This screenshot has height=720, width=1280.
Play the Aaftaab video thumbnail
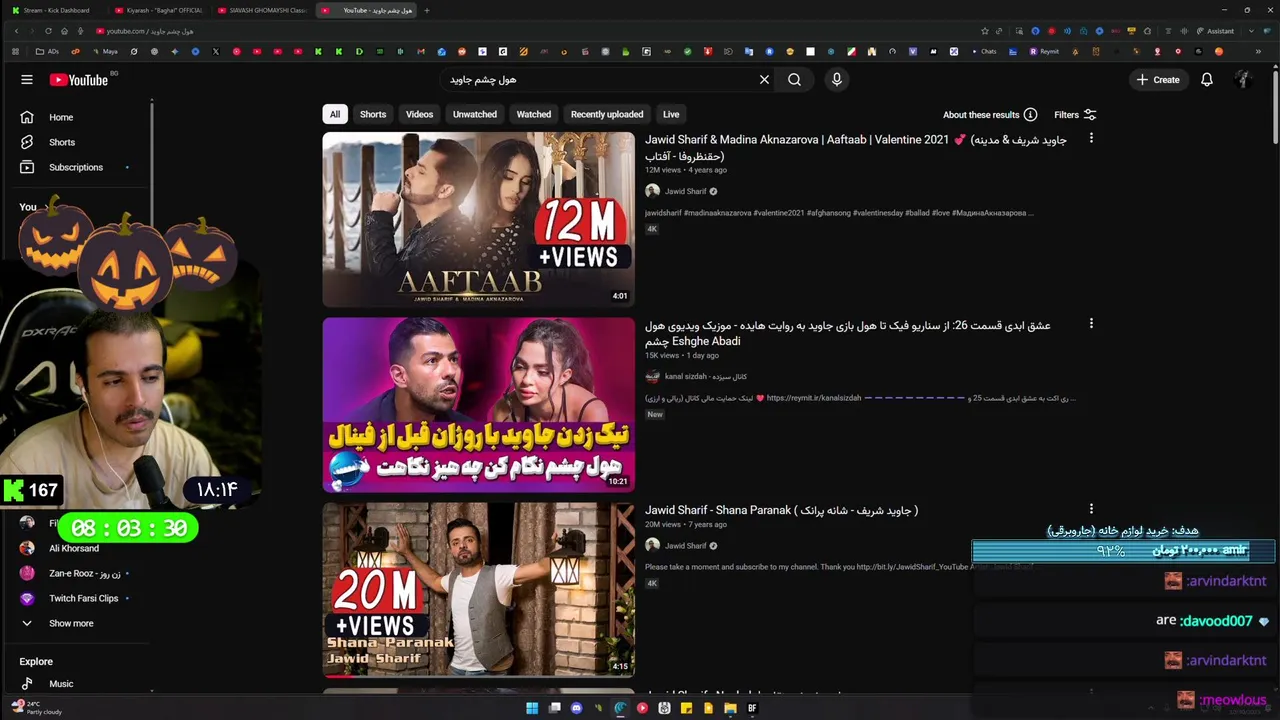[x=478, y=219]
